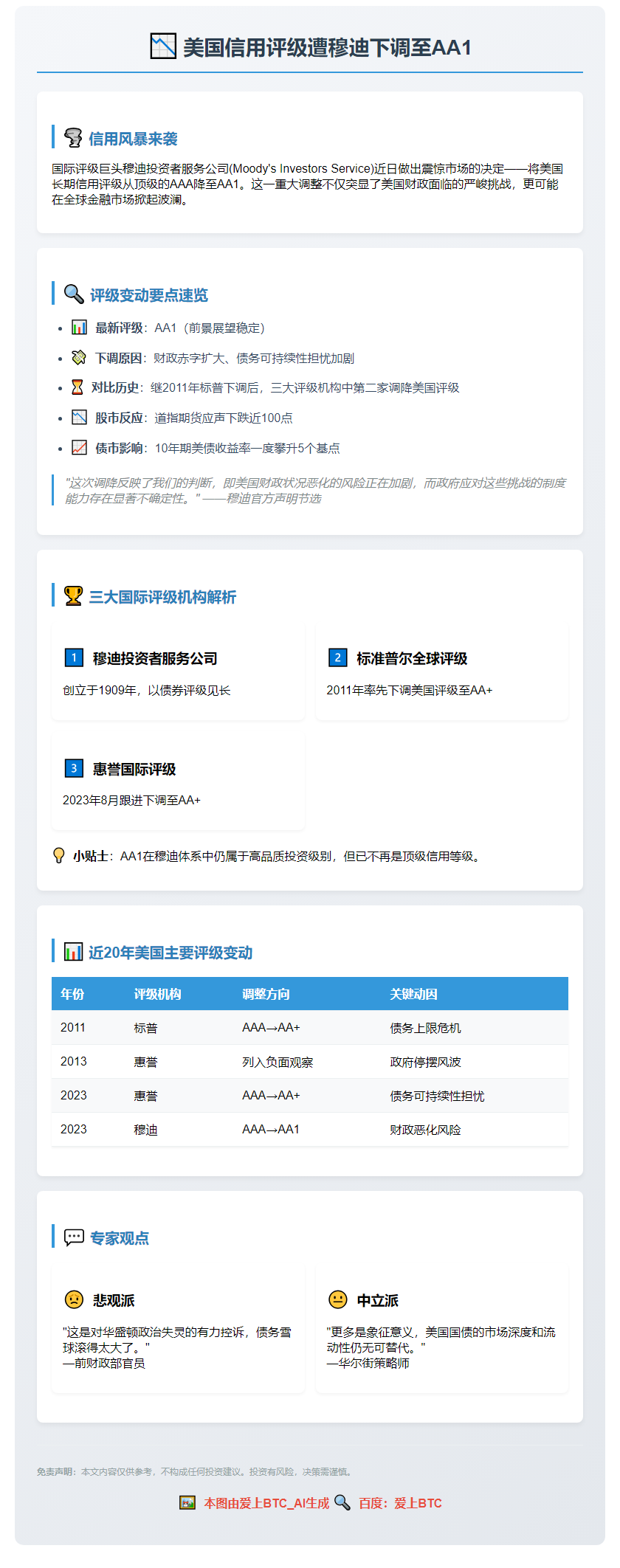Click the 信用风暴来袭 section heading

tap(133, 139)
